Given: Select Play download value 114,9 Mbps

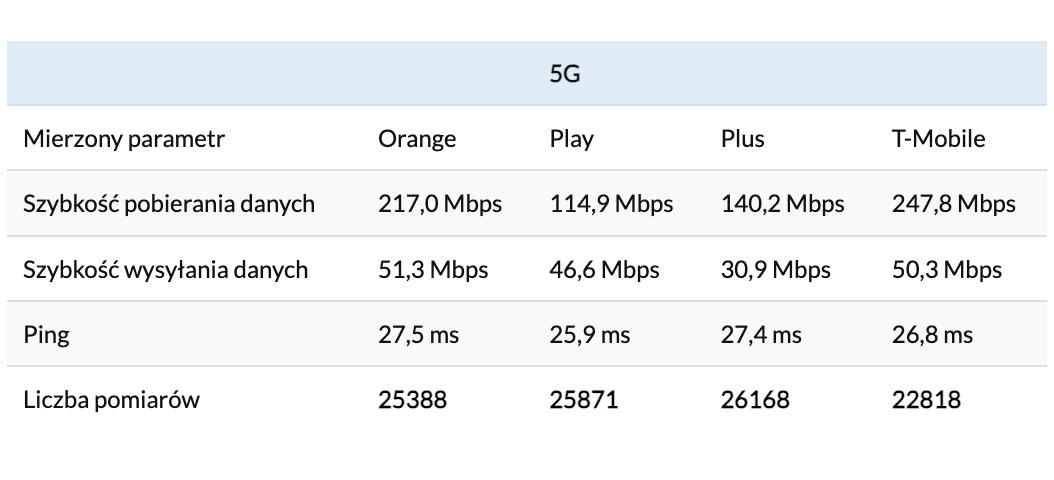Looking at the screenshot, I should 611,204.
